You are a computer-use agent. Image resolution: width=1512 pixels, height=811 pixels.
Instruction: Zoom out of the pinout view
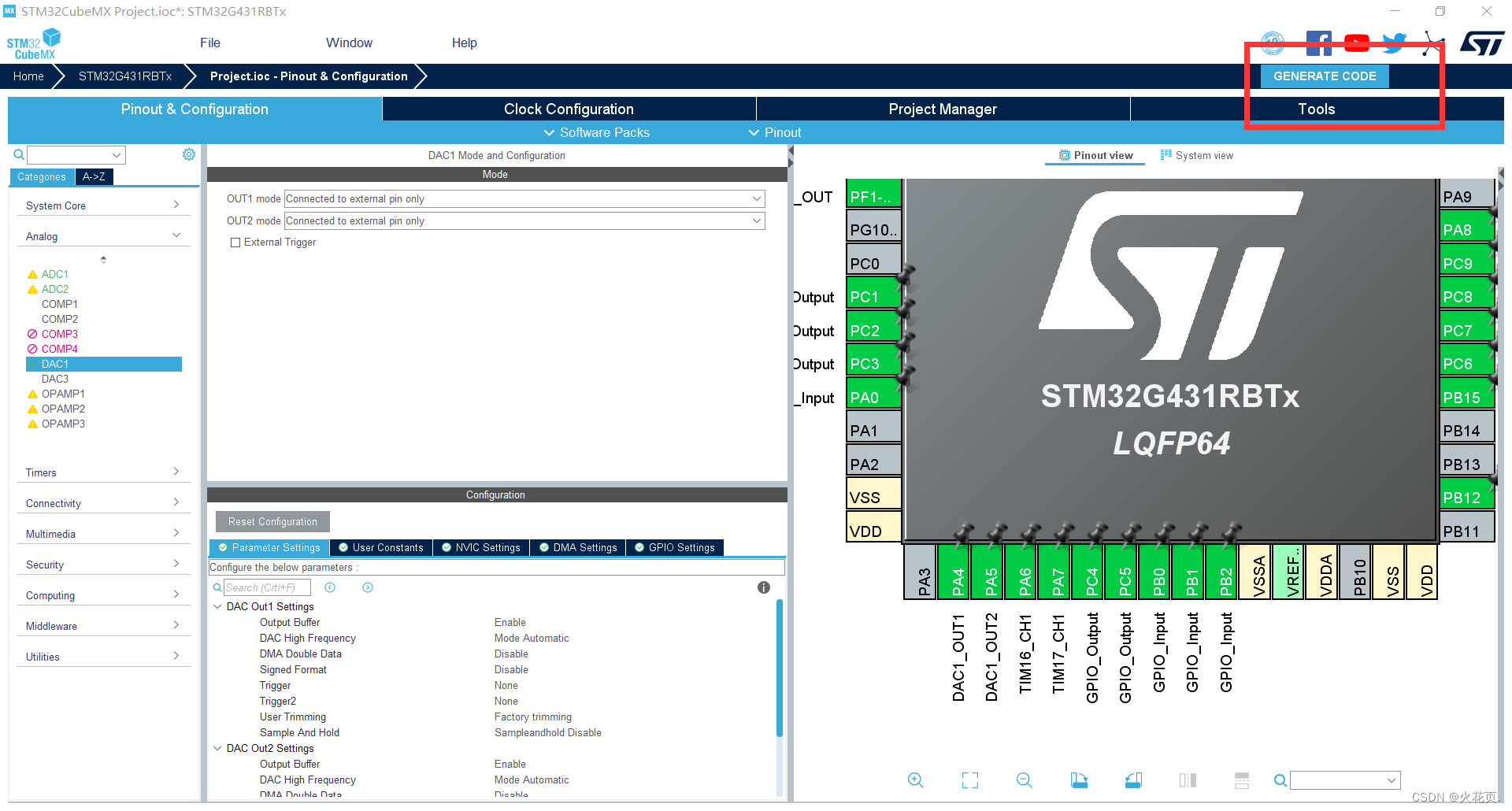point(1024,780)
